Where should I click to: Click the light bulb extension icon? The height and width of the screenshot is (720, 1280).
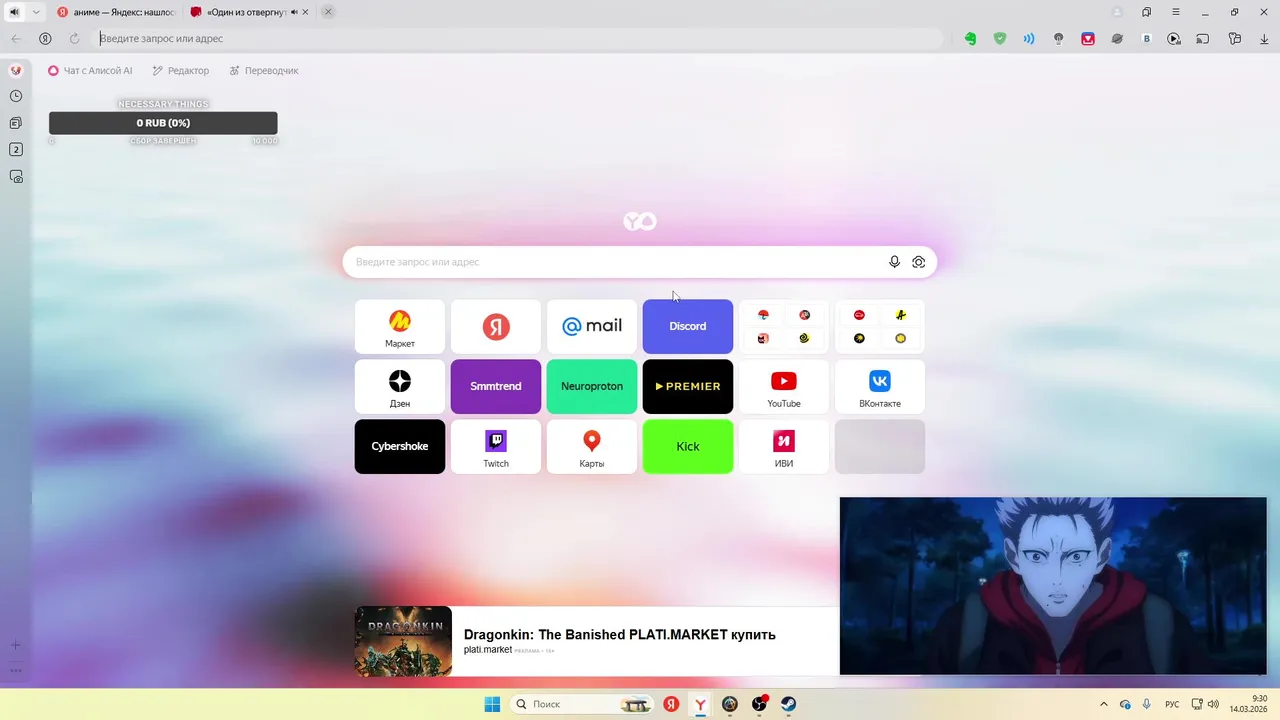tap(1058, 39)
